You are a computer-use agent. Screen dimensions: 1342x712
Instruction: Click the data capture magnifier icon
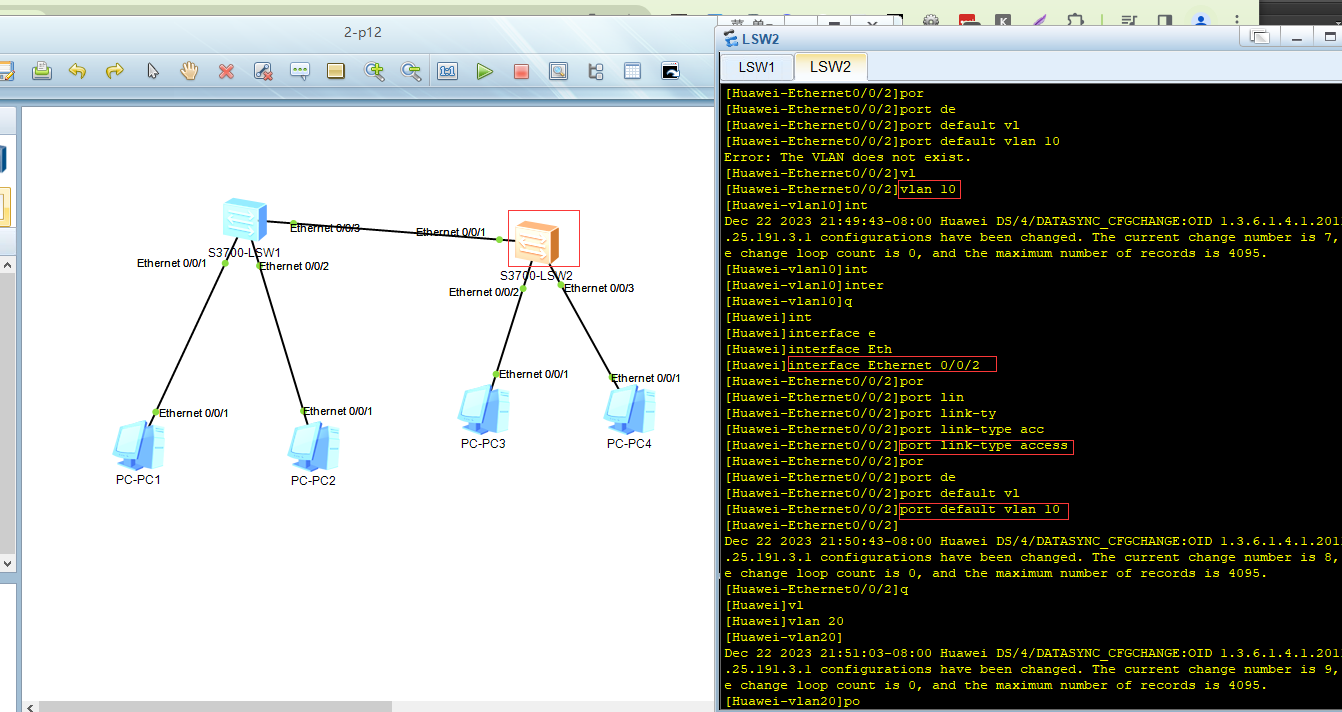pos(558,71)
